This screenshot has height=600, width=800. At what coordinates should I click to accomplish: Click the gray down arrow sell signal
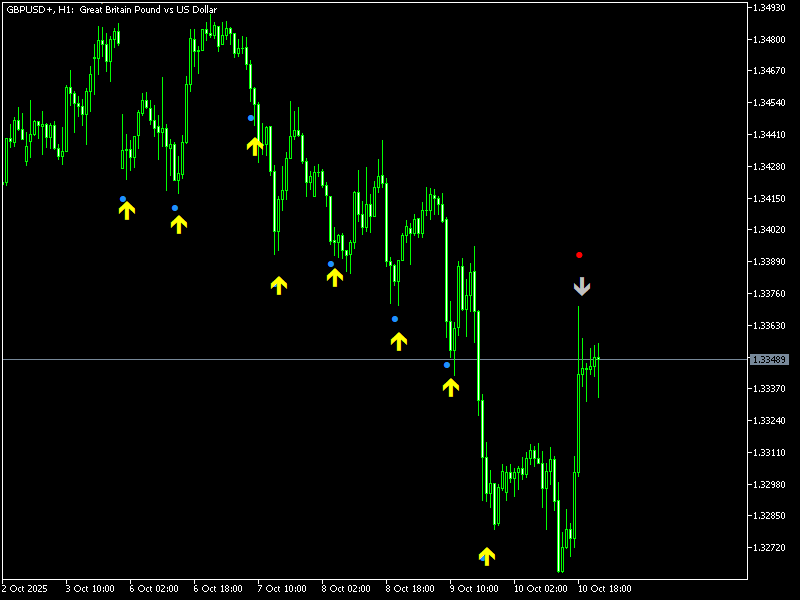pyautogui.click(x=582, y=287)
